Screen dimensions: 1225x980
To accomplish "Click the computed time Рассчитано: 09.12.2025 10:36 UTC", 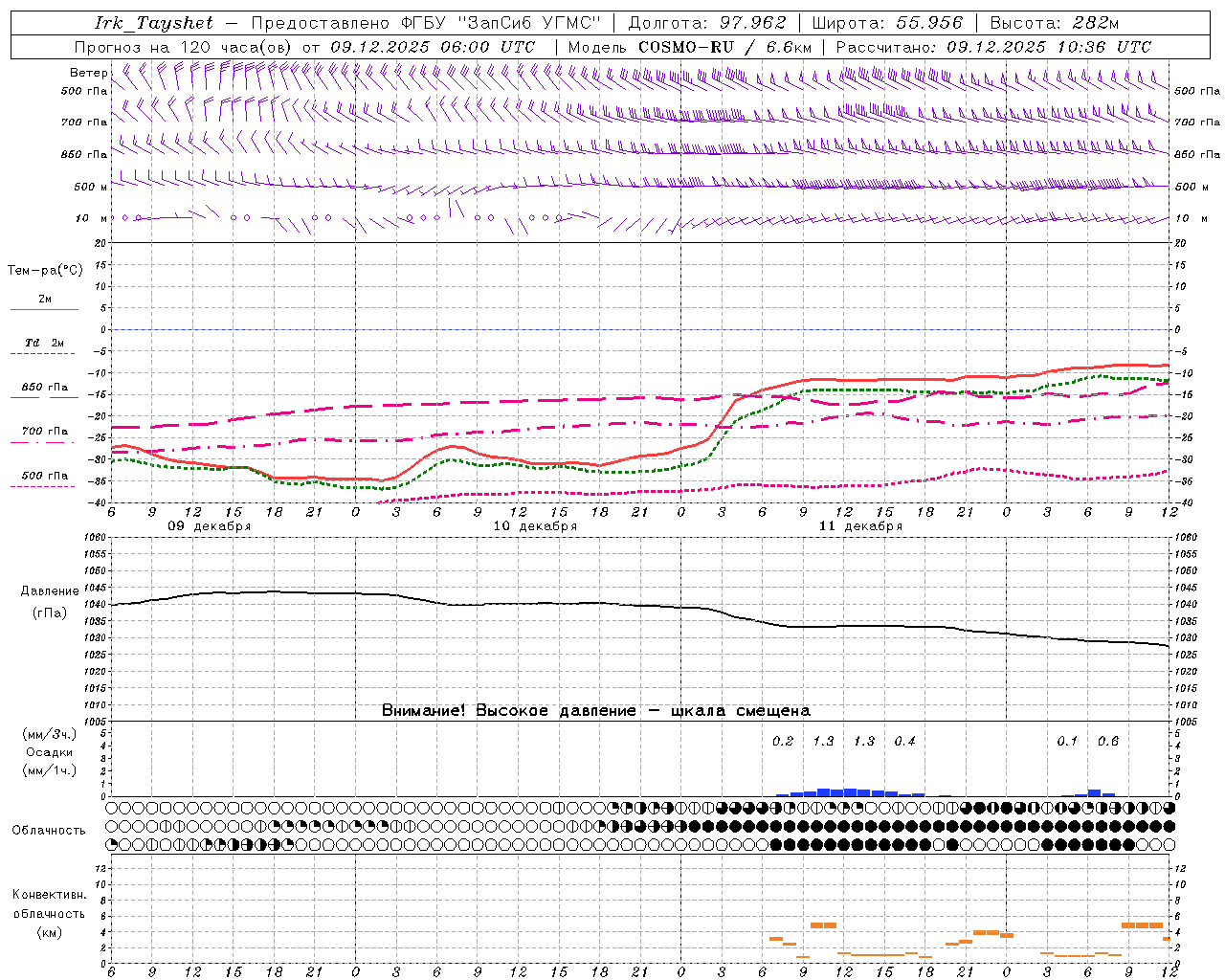I will tap(993, 47).
